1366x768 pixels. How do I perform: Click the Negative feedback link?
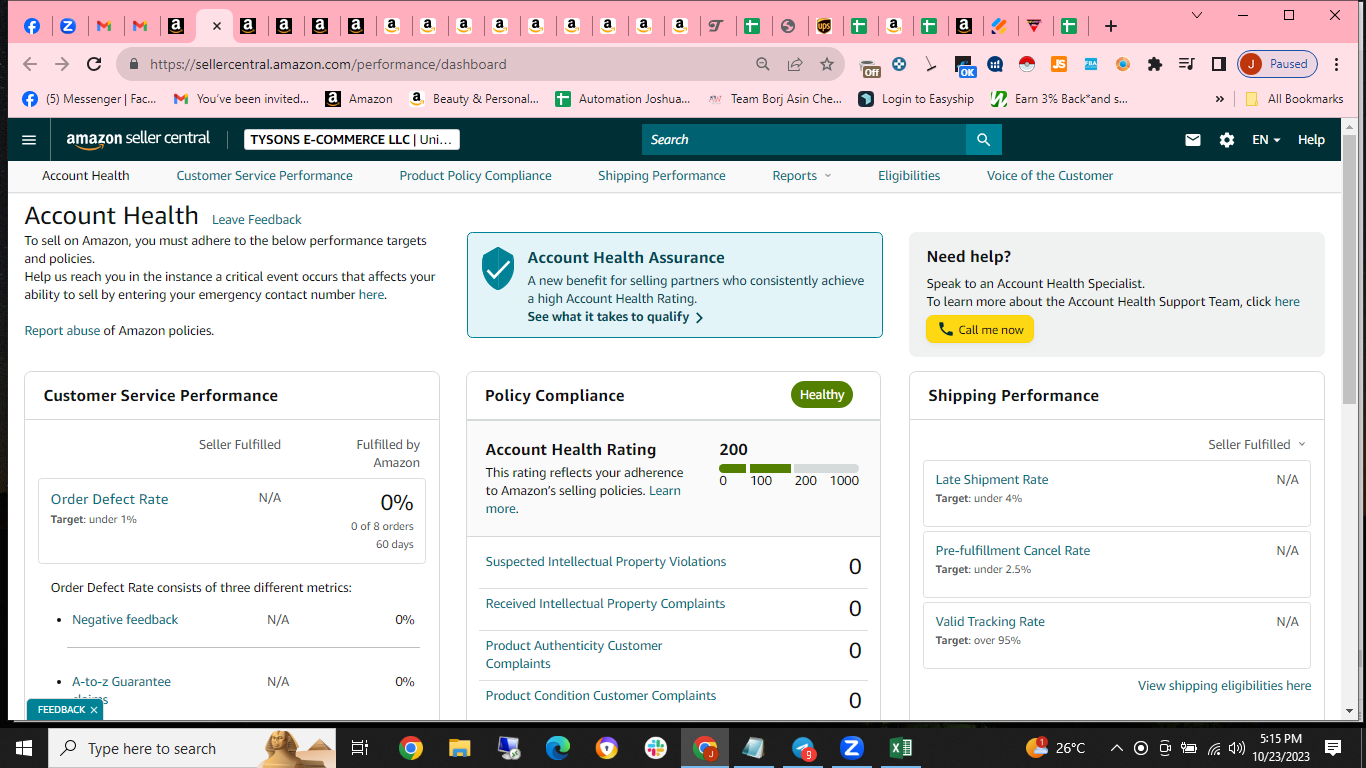coord(125,620)
